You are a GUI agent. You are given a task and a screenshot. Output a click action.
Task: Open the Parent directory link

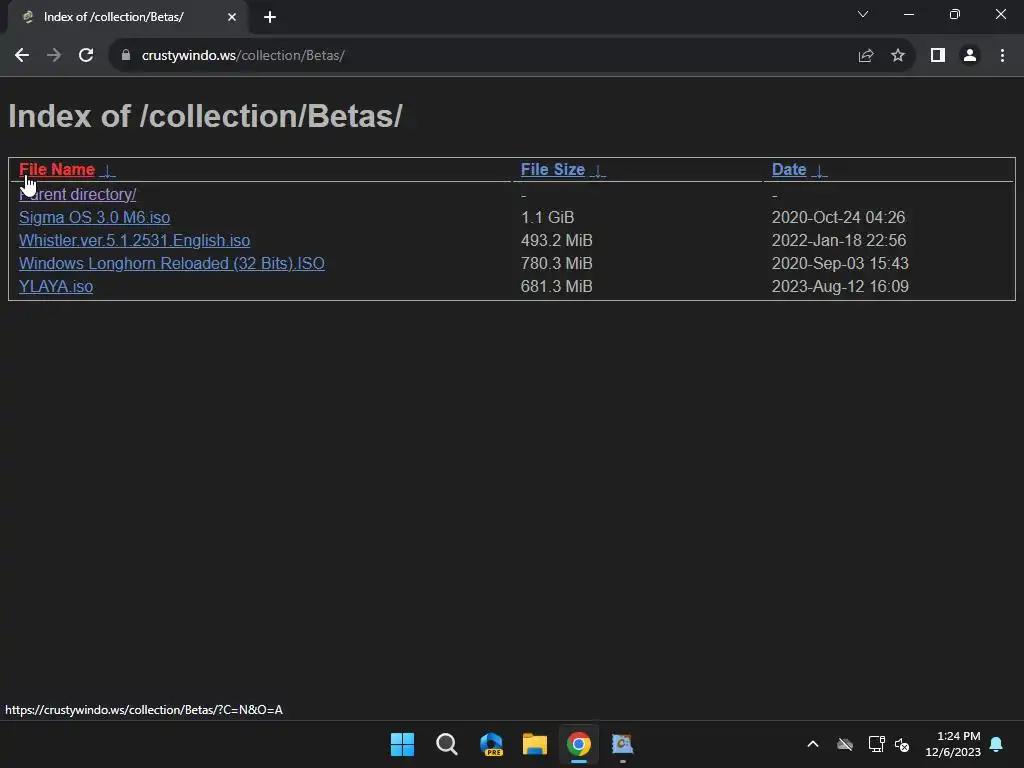[x=78, y=195]
